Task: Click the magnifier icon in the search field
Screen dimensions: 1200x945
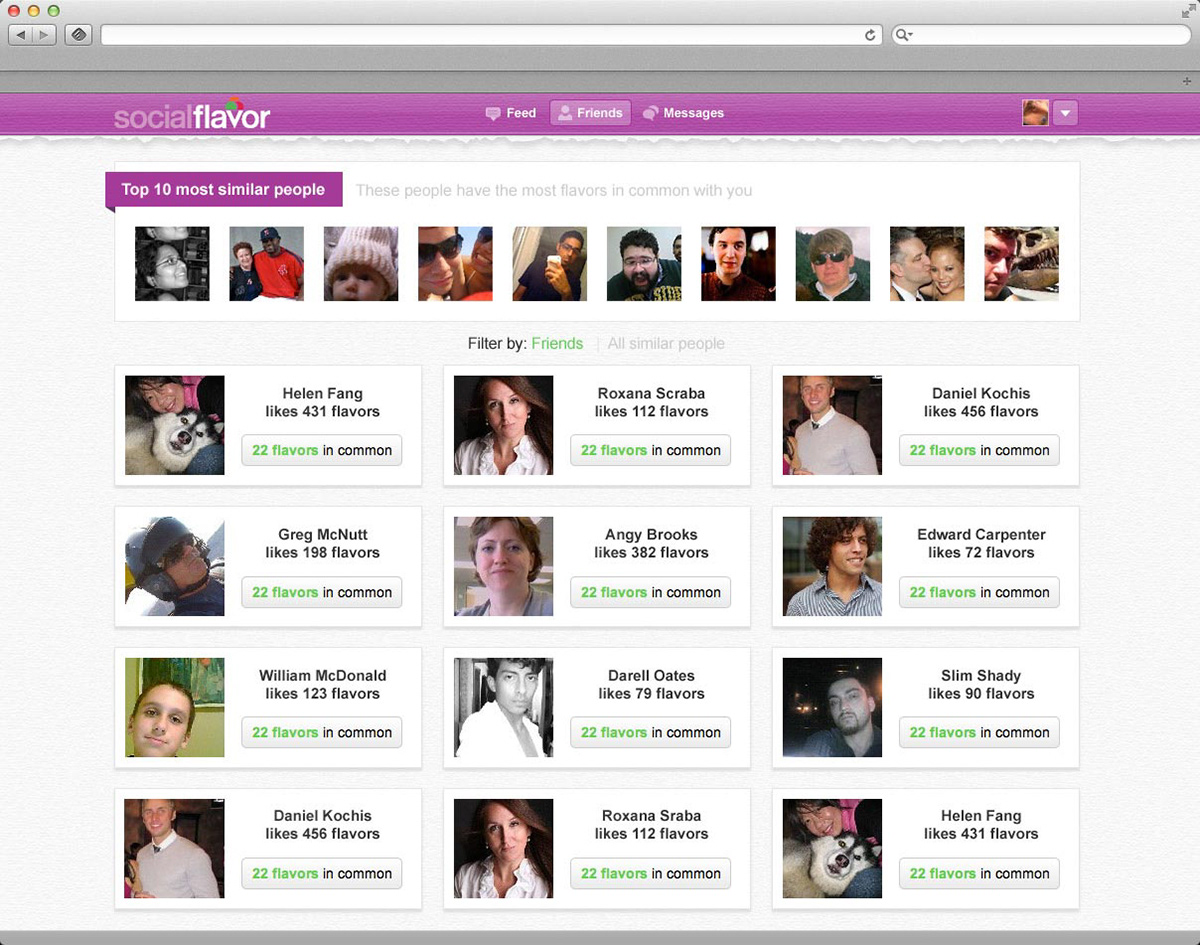Action: [x=902, y=35]
